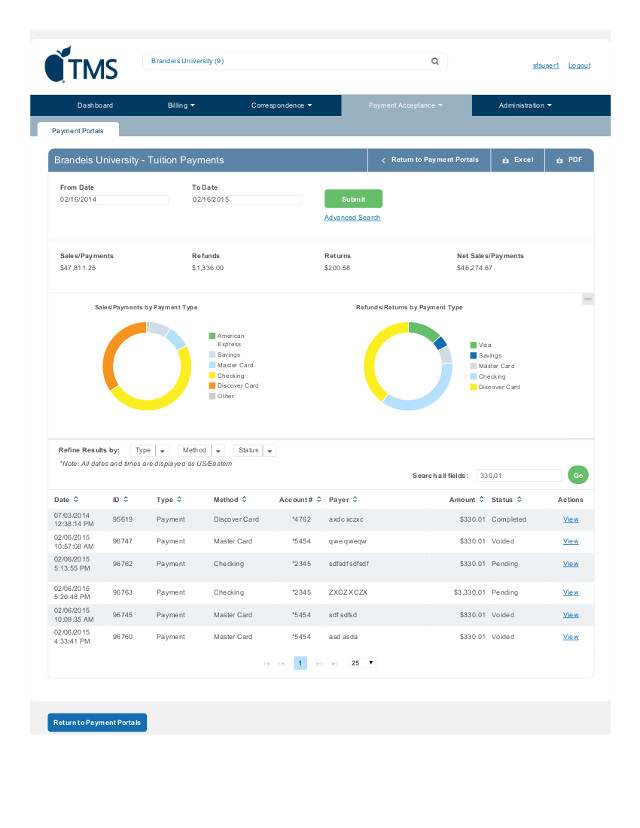Open the Type refine dropdown
Image resolution: width=640 pixels, height=828 pixels.
click(149, 450)
